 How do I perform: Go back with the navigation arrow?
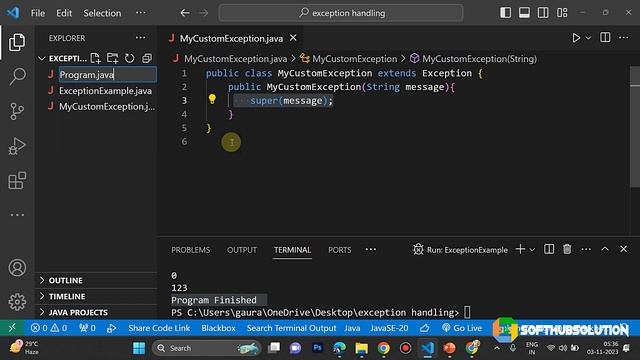[185, 13]
